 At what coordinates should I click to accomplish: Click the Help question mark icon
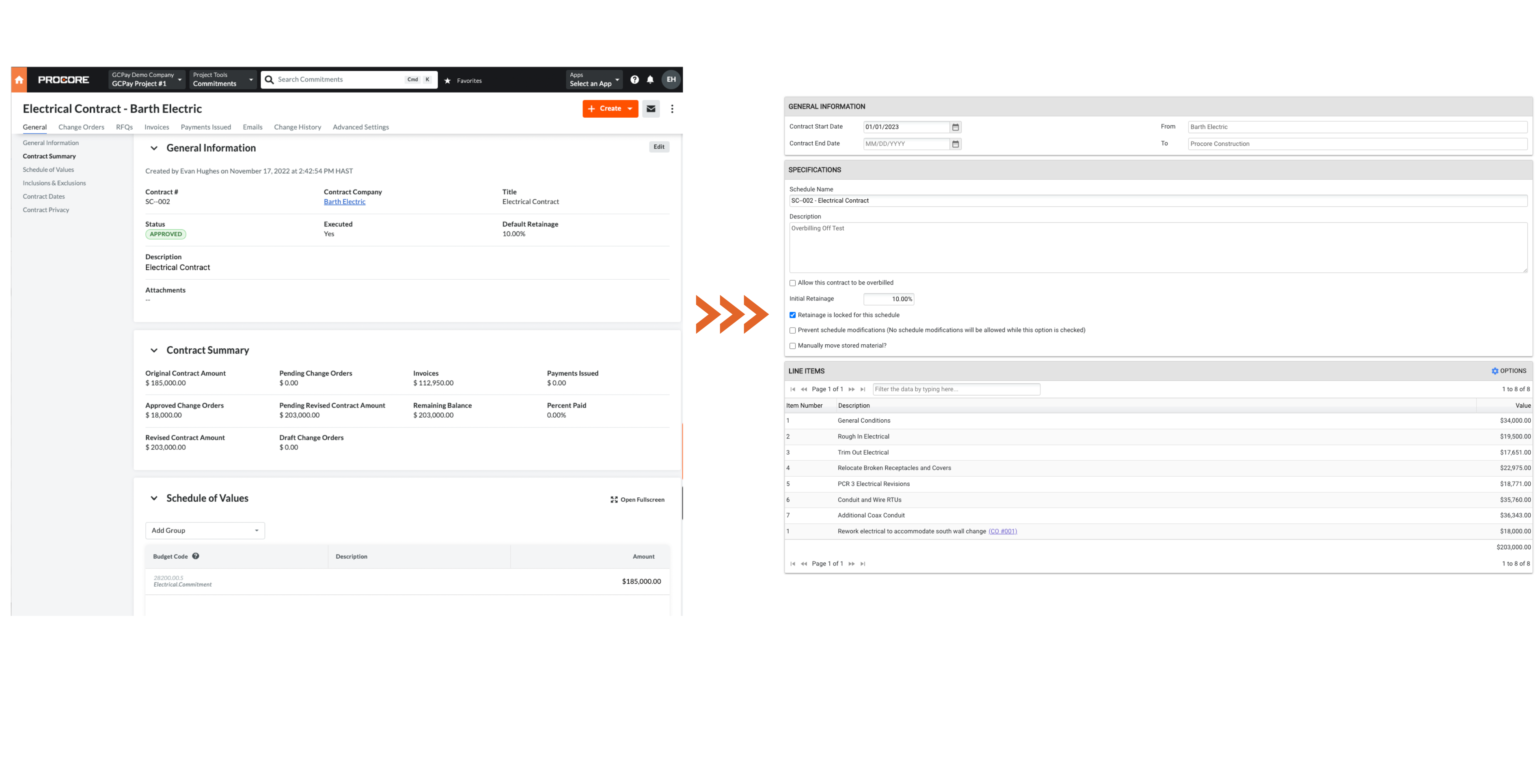pyautogui.click(x=635, y=79)
